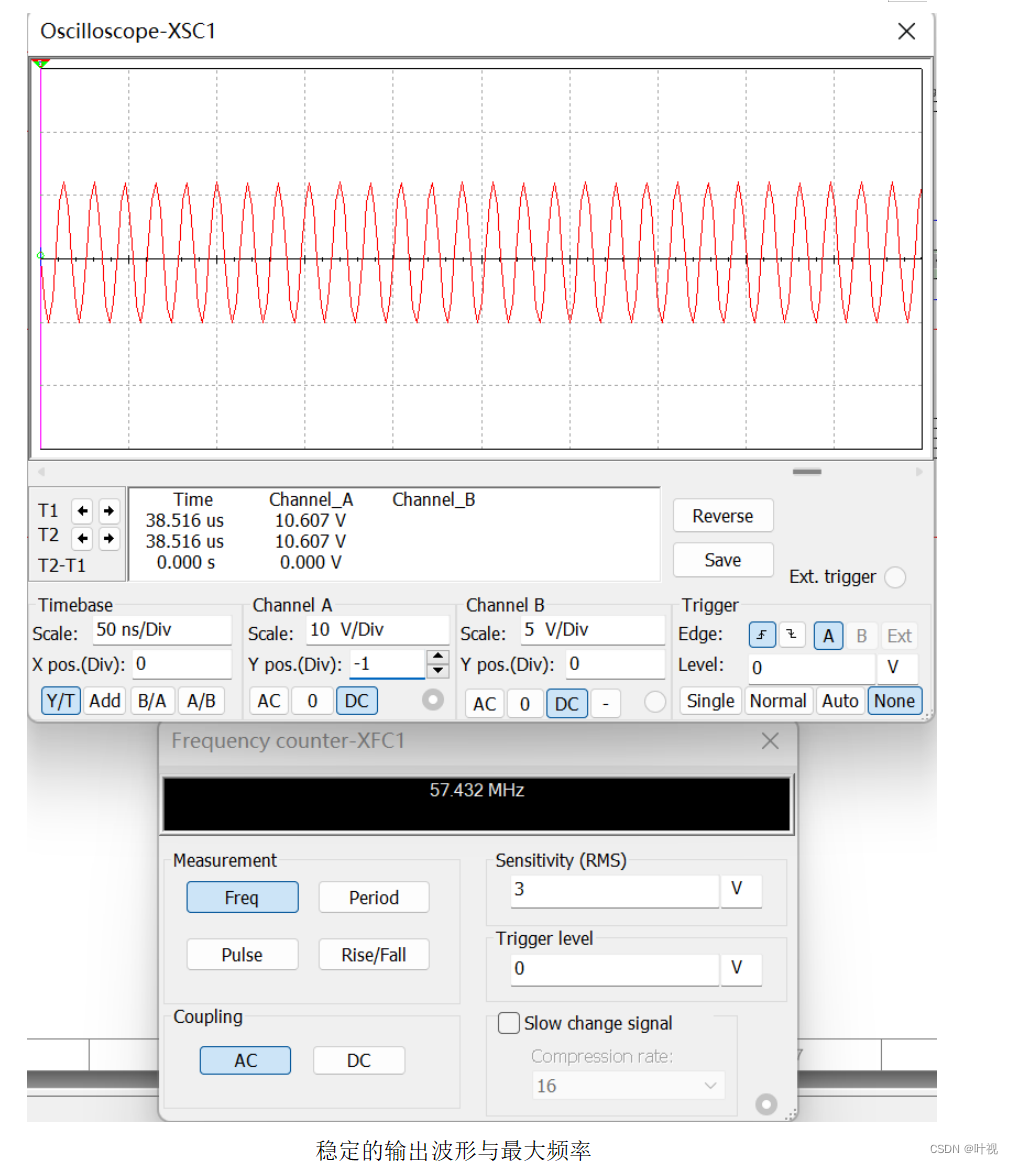This screenshot has width=1013, height=1164.
Task: Select Pulse measurement mode
Action: 242,955
